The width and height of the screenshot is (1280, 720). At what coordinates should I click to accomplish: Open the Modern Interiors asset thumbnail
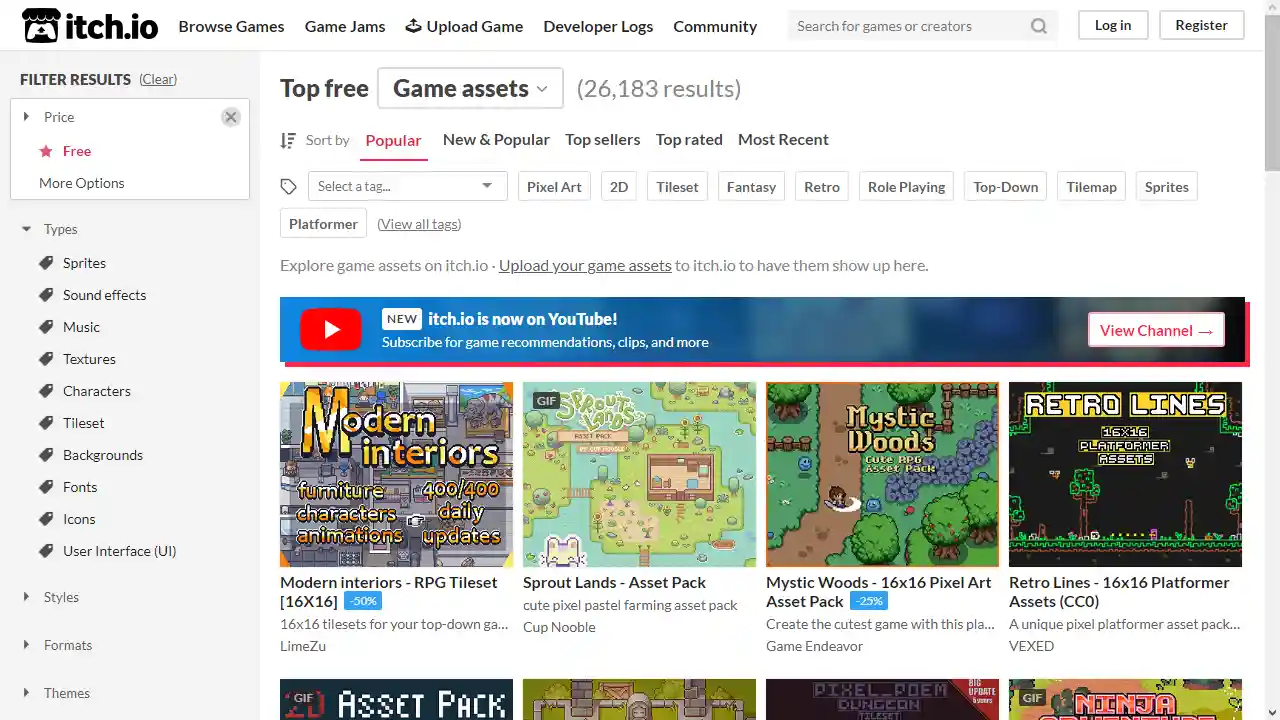coord(396,474)
